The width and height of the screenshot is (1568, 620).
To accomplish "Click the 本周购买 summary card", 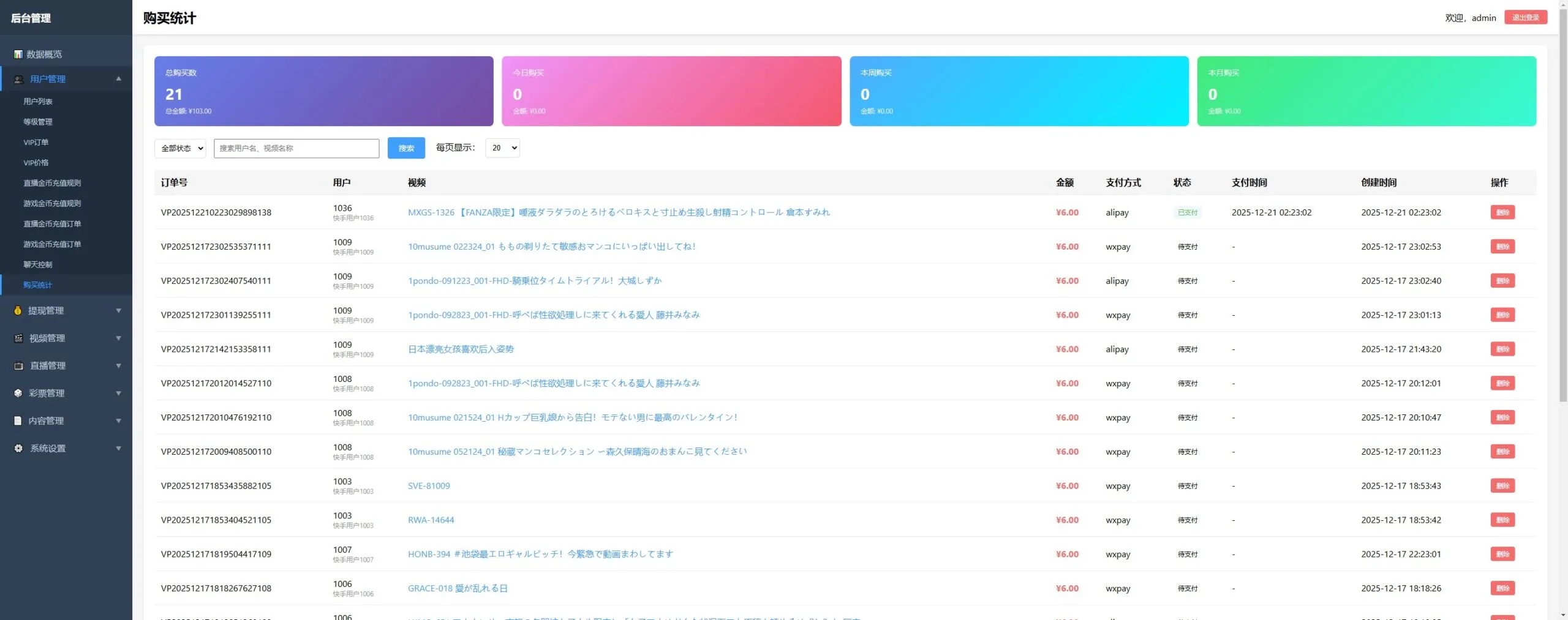I will tap(1019, 91).
